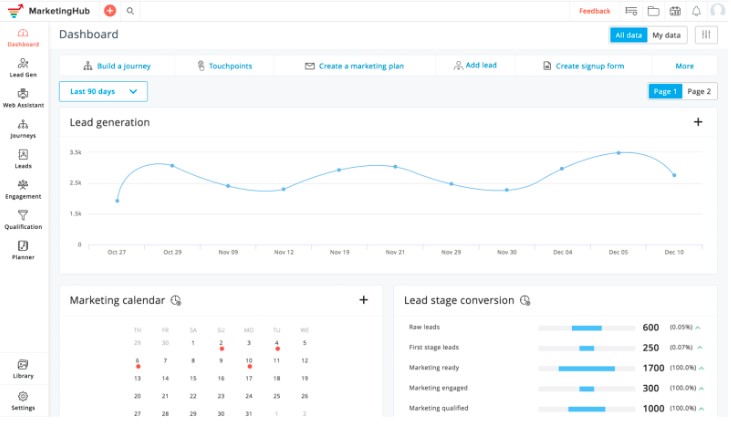Click the Nov 21 chart data point
The width and height of the screenshot is (731, 429).
(x=395, y=166)
